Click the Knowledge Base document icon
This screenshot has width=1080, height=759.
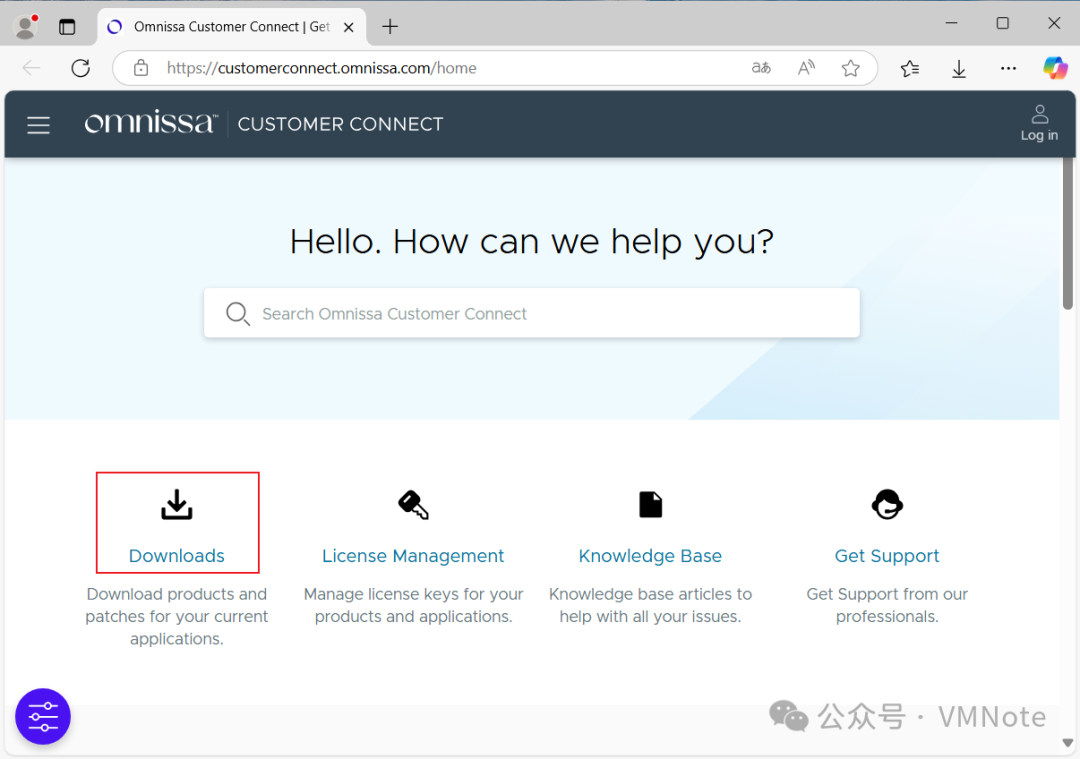pyautogui.click(x=650, y=504)
